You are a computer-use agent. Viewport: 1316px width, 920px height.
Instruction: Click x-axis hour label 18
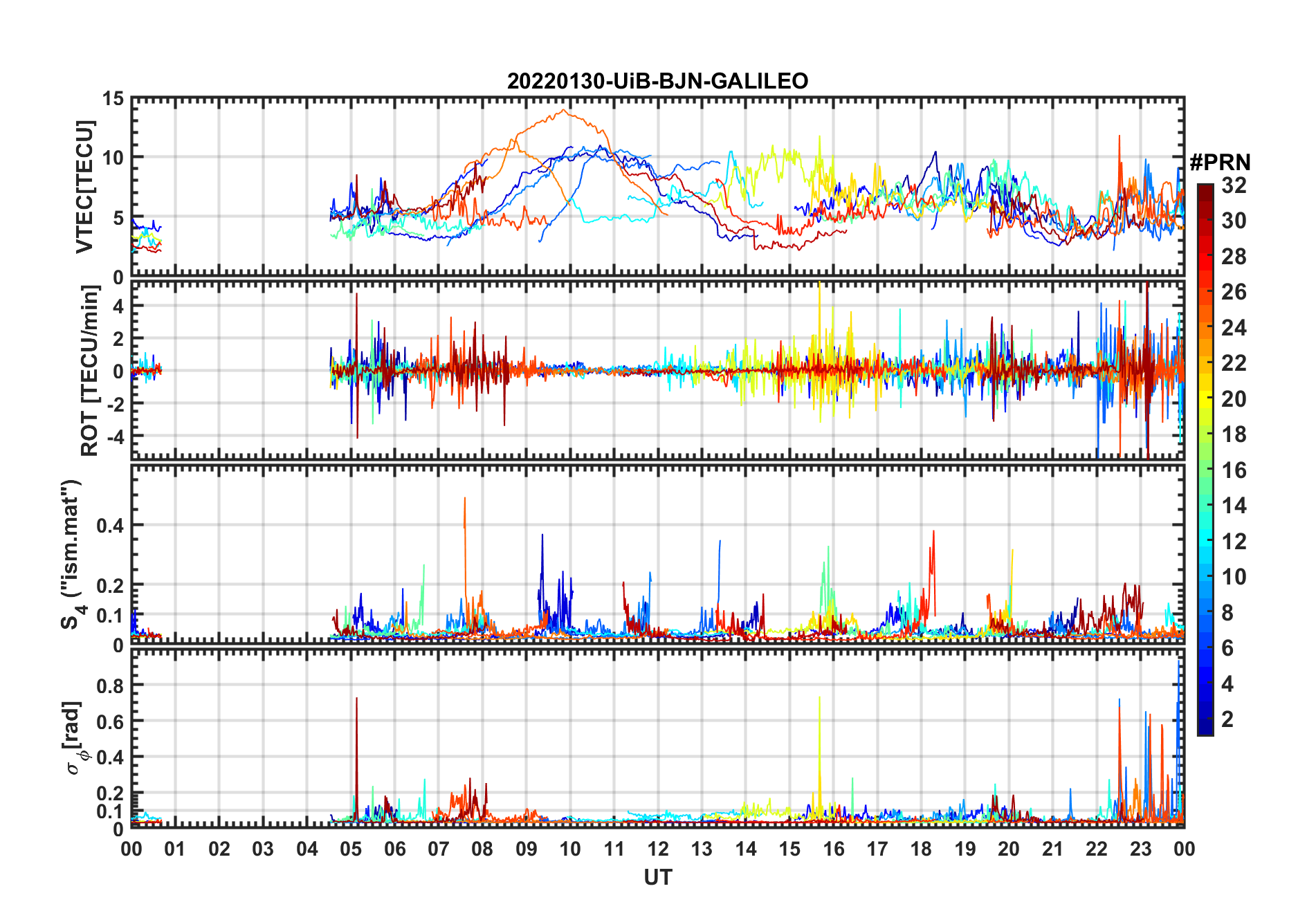click(x=921, y=849)
